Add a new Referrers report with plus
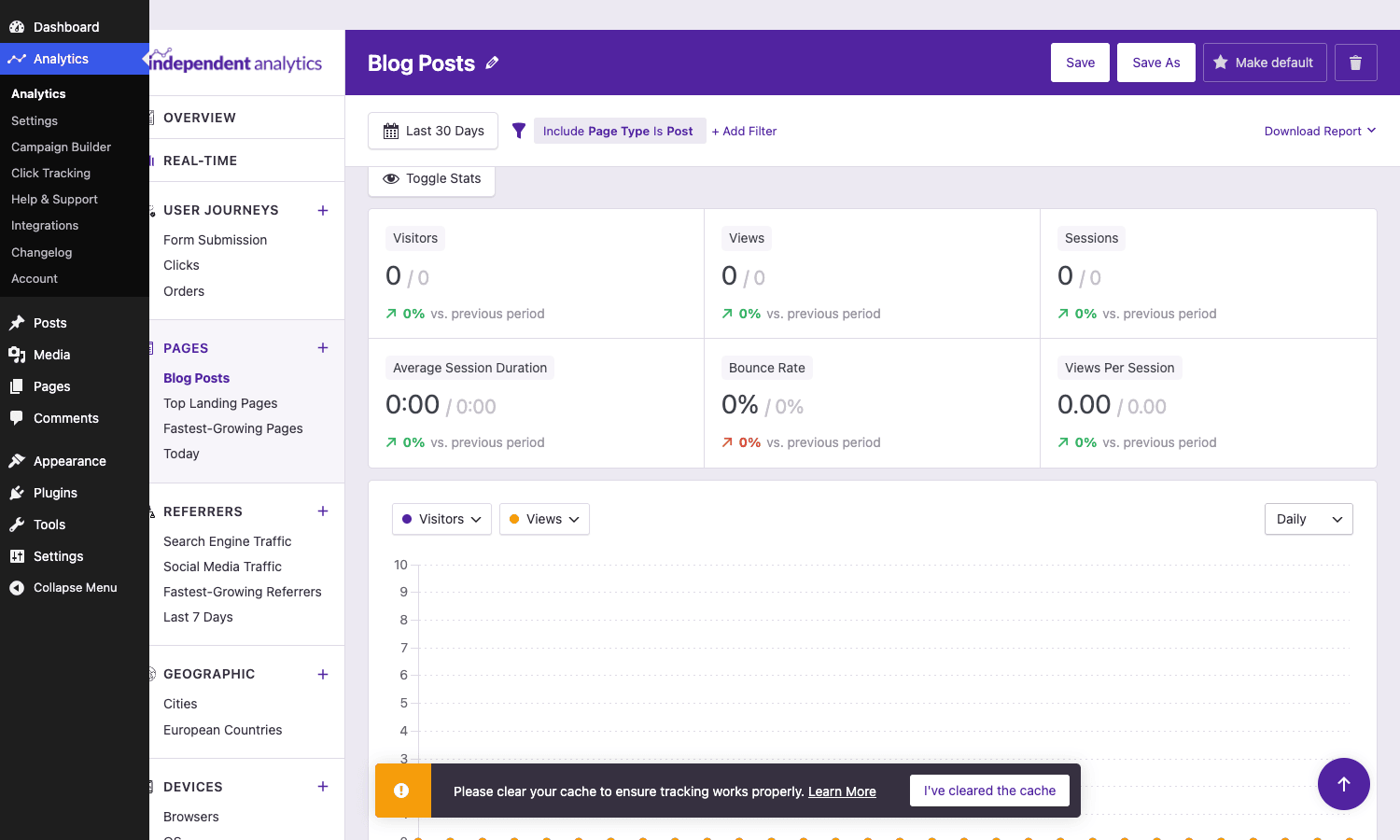 (x=323, y=511)
